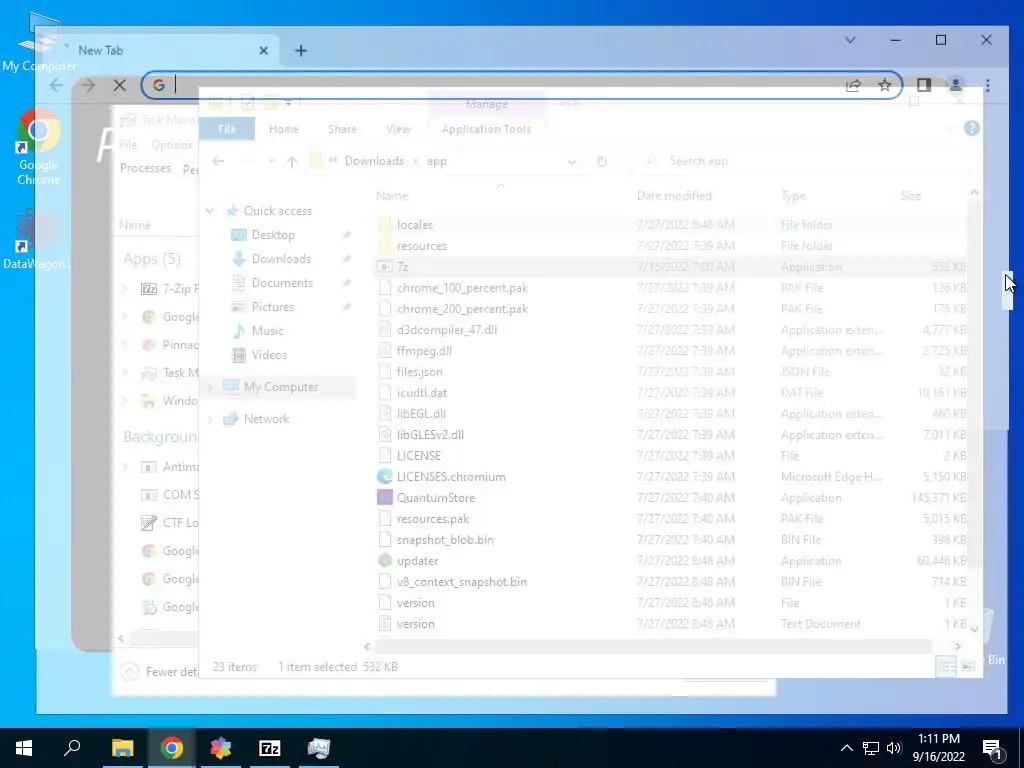Image resolution: width=1024 pixels, height=768 pixels.
Task: Select the resources folder
Action: tap(422, 246)
